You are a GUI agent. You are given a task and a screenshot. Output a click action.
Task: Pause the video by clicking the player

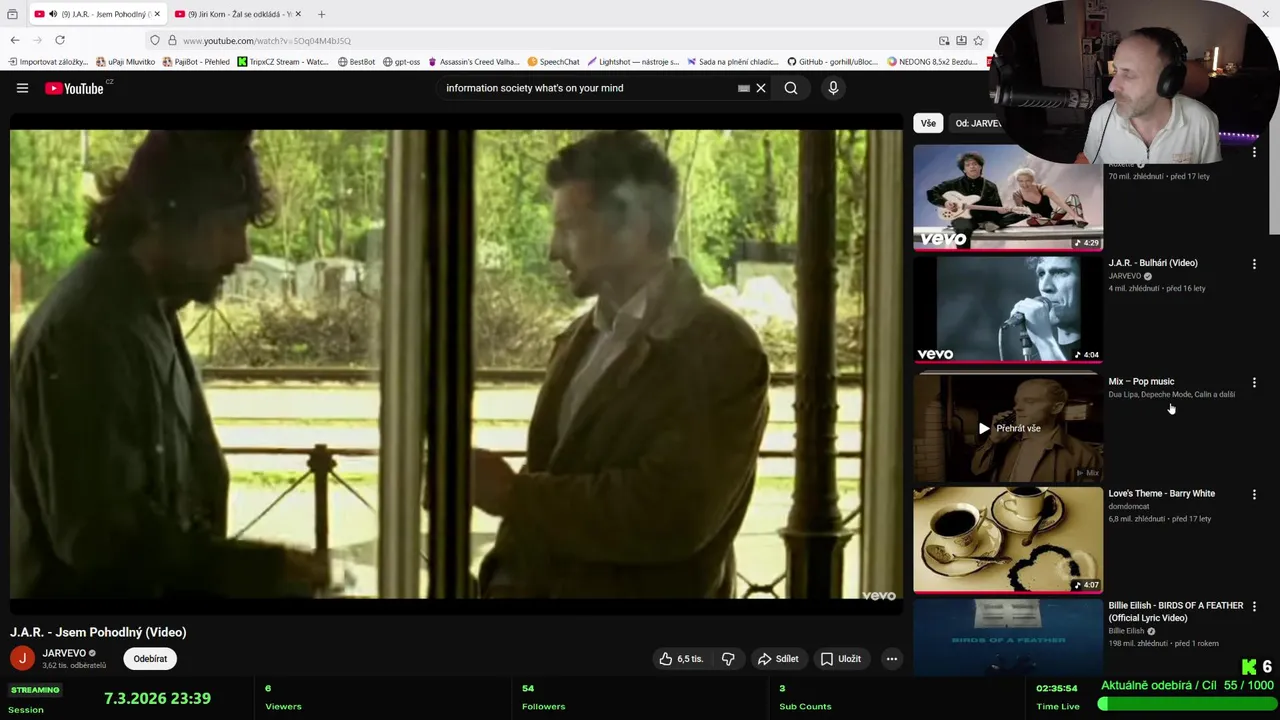click(x=456, y=364)
